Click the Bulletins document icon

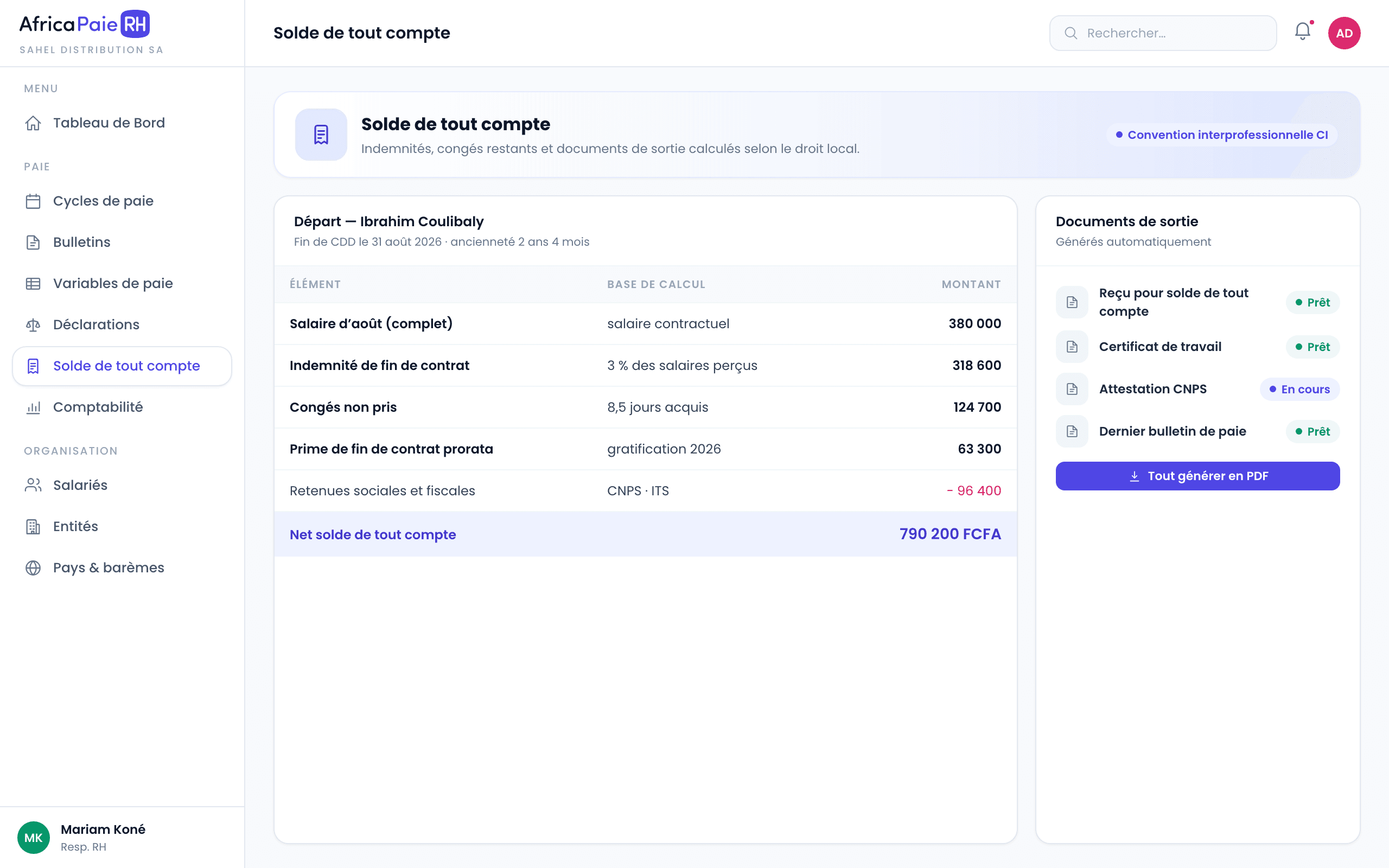tap(33, 242)
